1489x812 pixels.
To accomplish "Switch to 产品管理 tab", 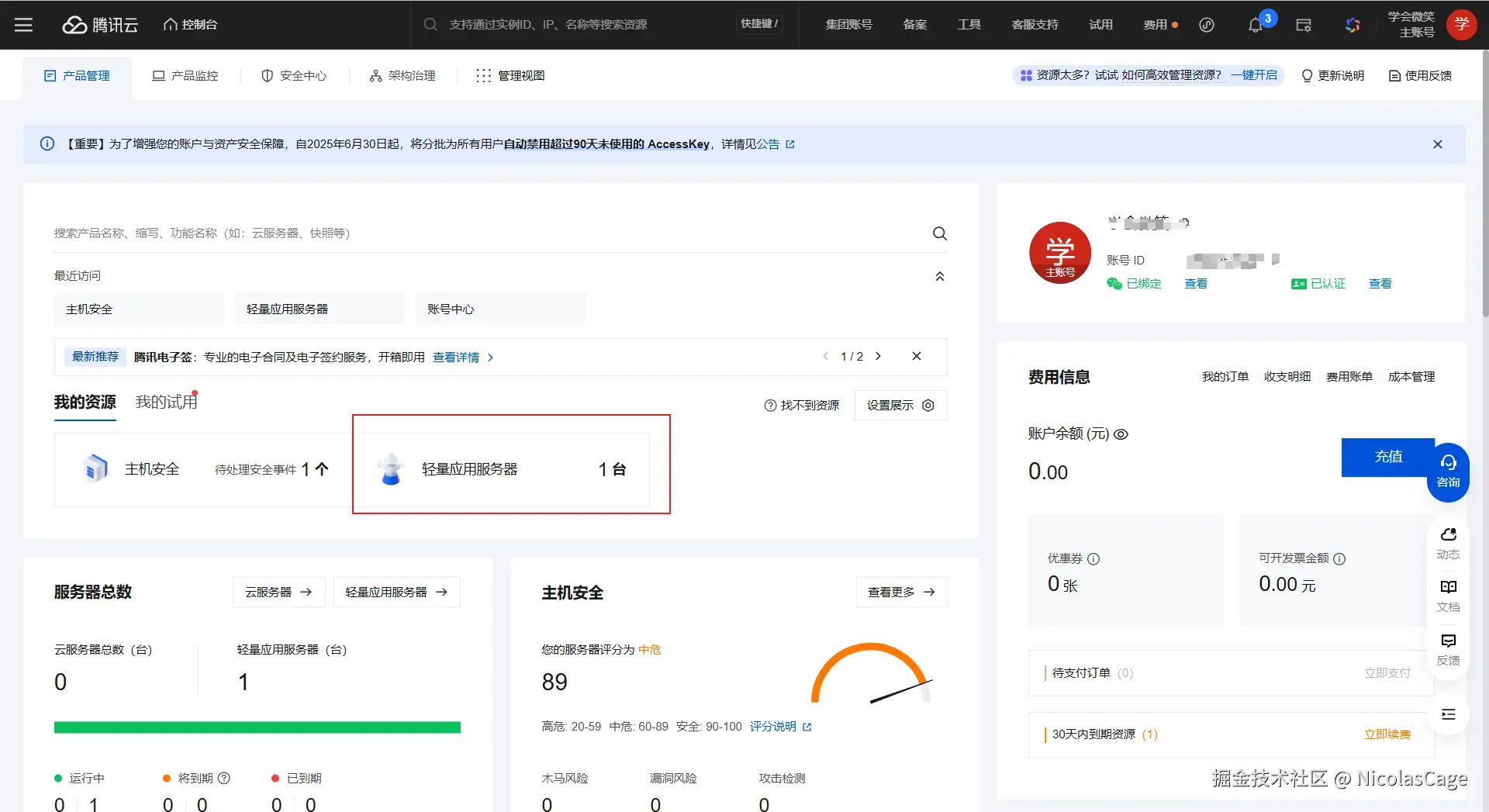I will [78, 76].
